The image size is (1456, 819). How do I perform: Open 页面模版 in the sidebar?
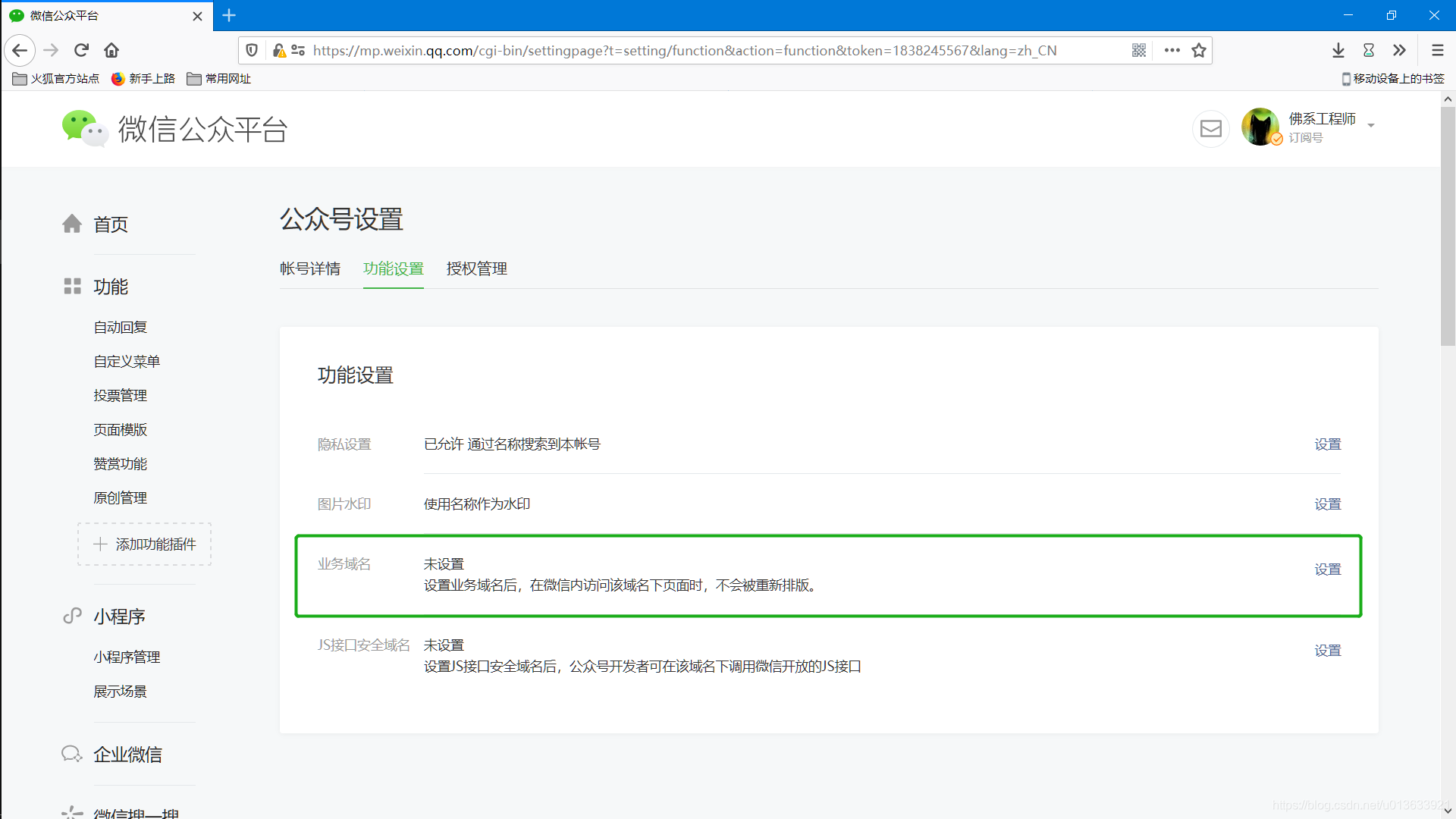(120, 429)
